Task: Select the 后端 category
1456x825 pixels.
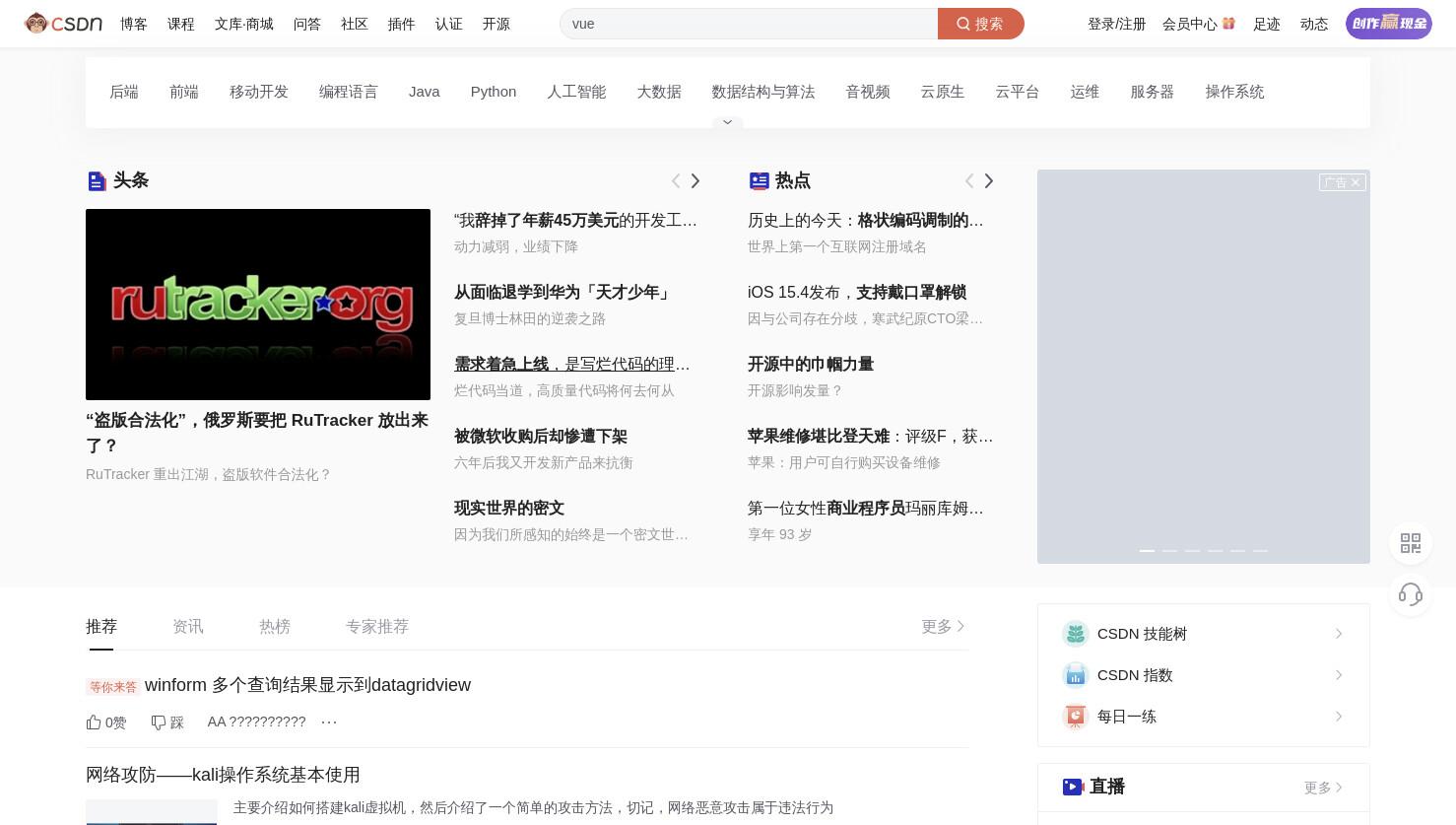Action: [x=124, y=92]
